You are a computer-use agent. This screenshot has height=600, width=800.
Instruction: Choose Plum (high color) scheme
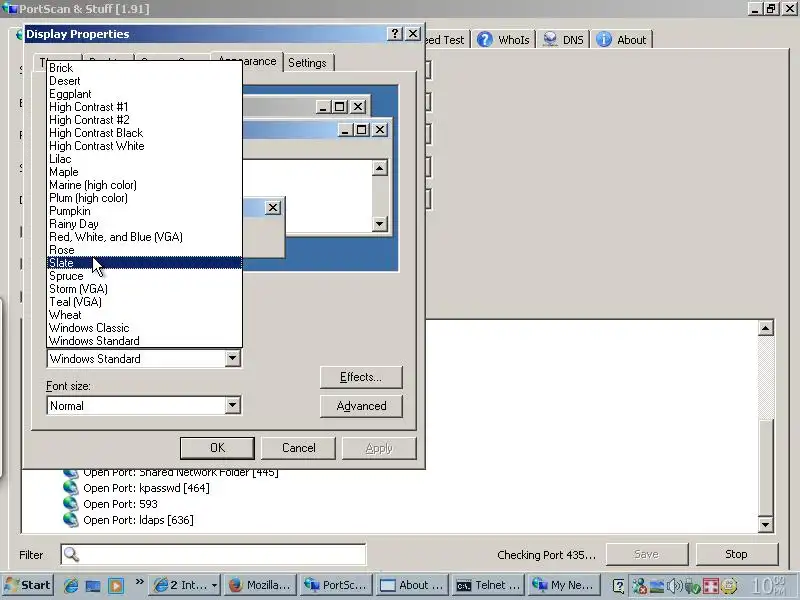pyautogui.click(x=144, y=198)
